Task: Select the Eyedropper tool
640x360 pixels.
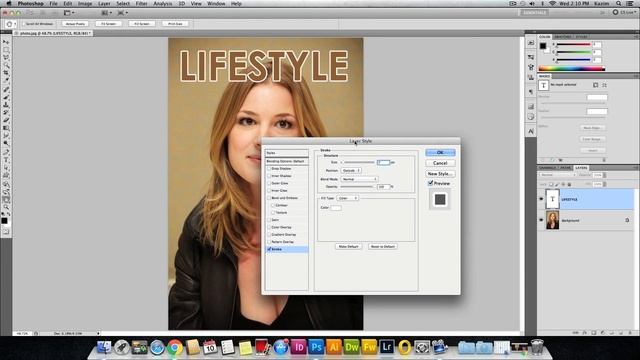Action: pos(6,81)
